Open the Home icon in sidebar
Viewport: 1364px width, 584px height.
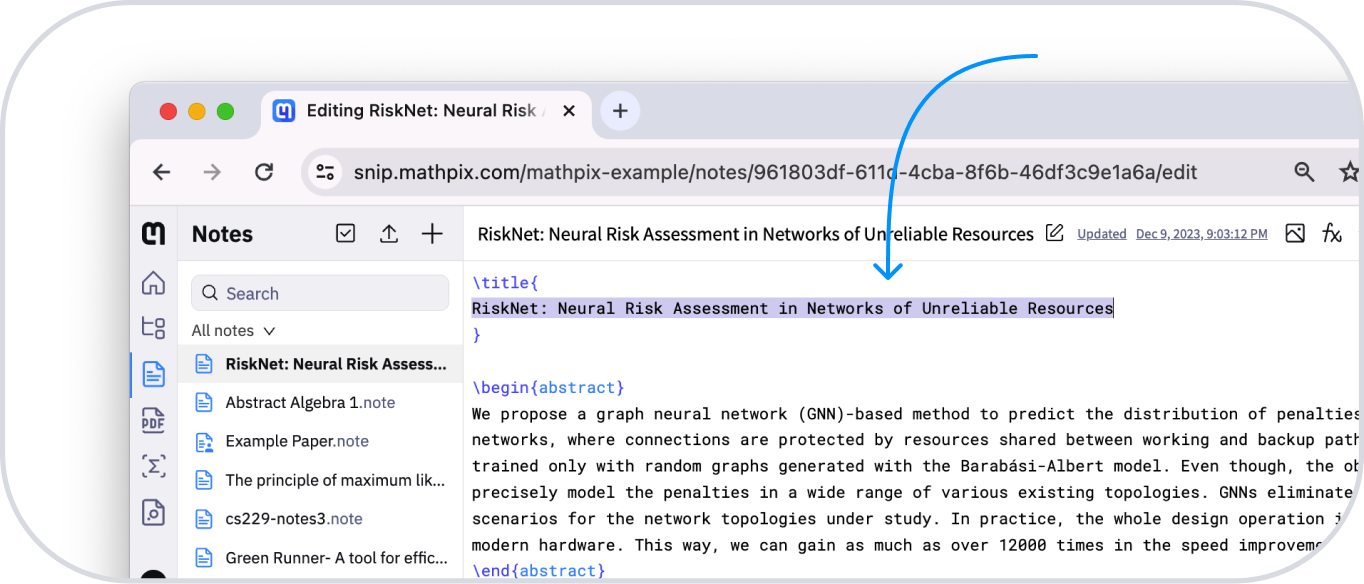click(x=153, y=283)
